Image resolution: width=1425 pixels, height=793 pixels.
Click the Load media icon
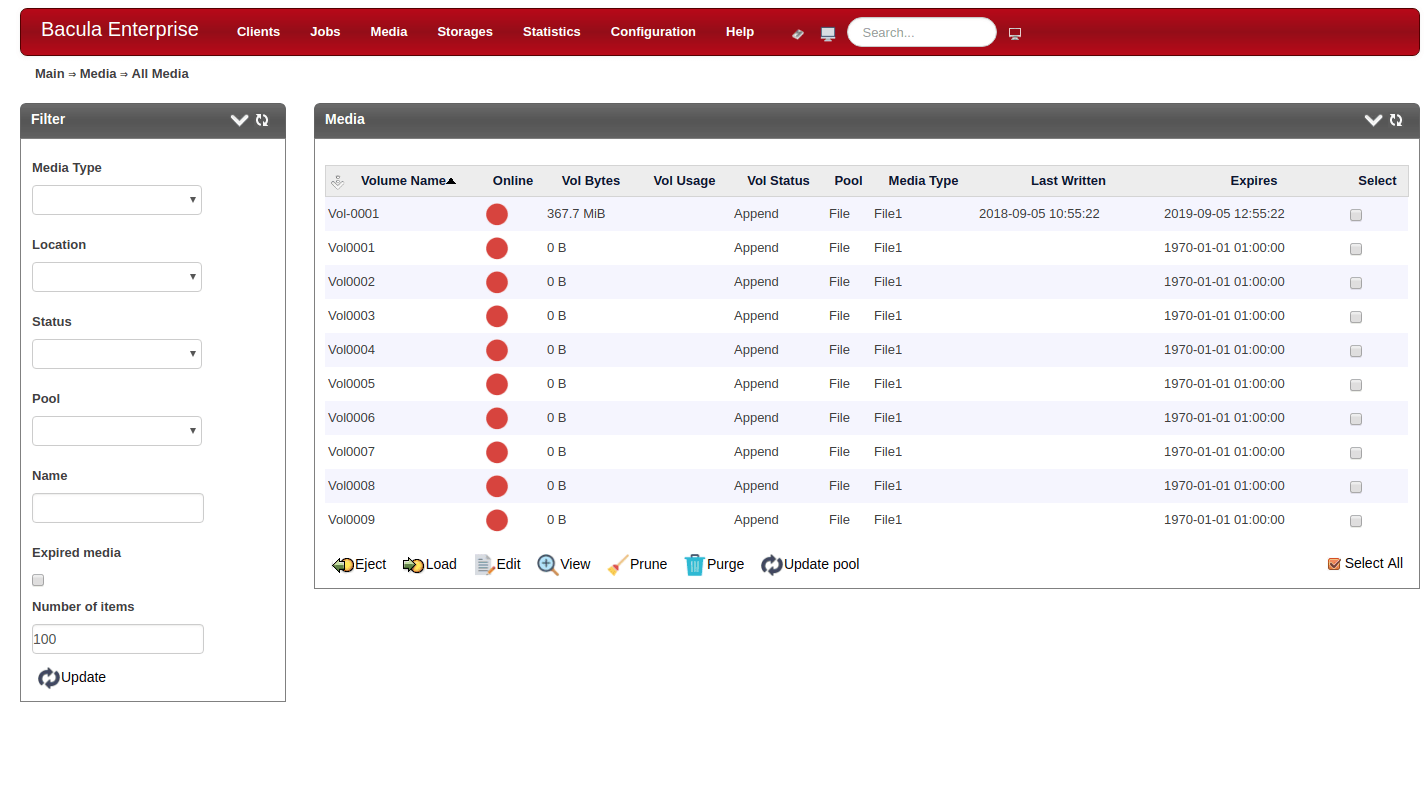[413, 565]
